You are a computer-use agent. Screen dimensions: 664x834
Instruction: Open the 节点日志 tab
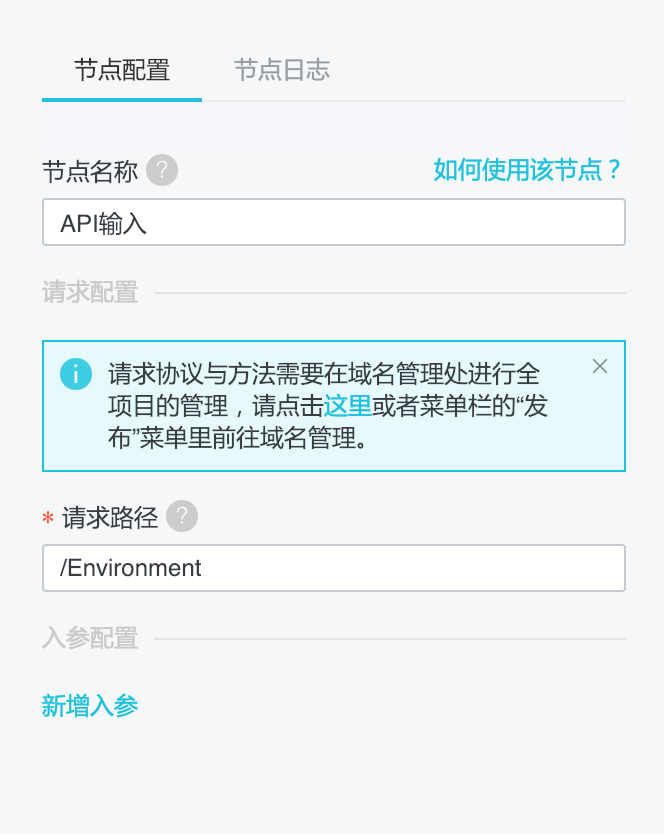coord(282,70)
